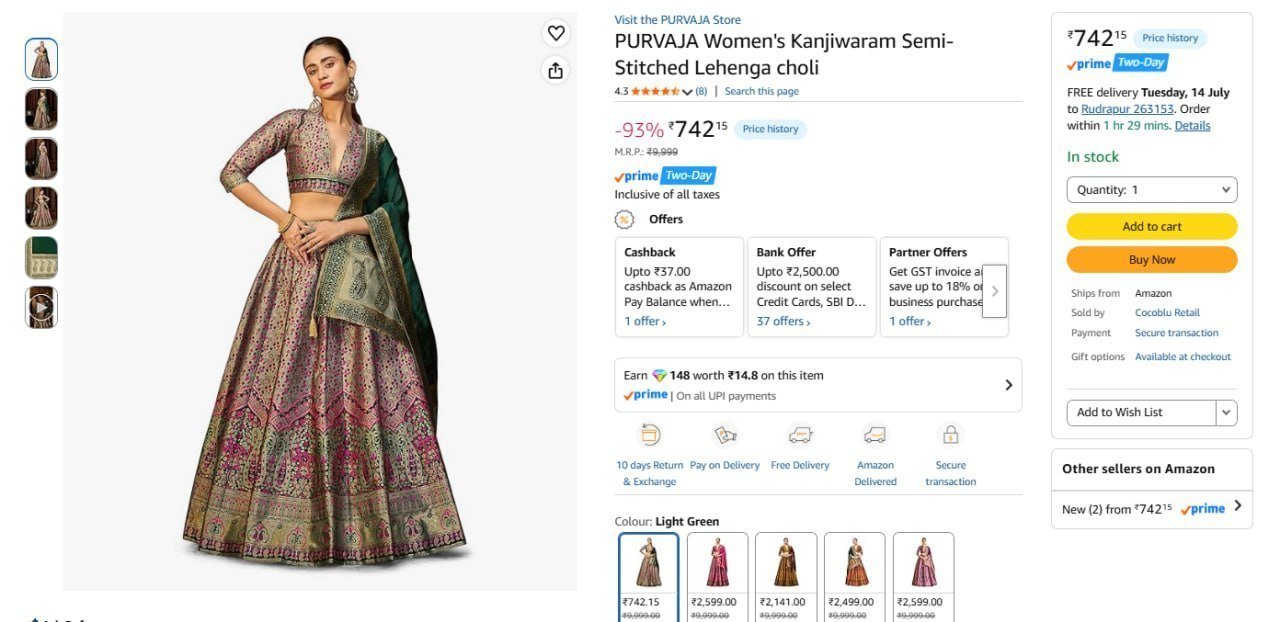The height and width of the screenshot is (622, 1280).
Task: Open the Quantity dropdown
Action: 1152,190
